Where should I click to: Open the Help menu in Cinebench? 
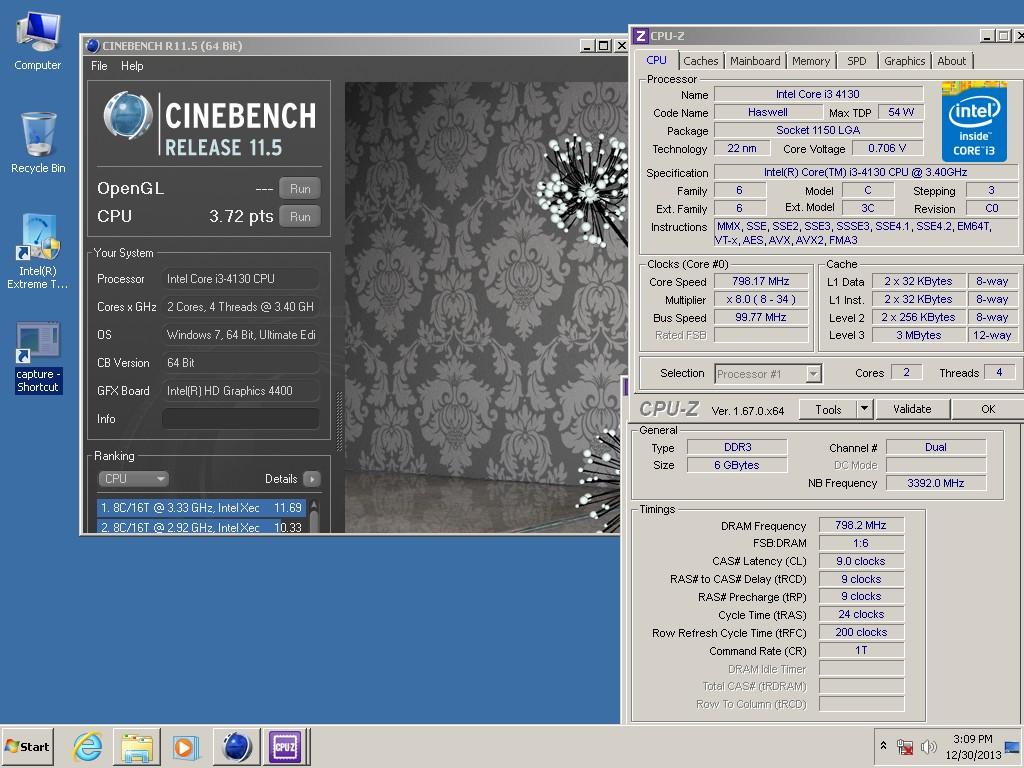click(132, 66)
